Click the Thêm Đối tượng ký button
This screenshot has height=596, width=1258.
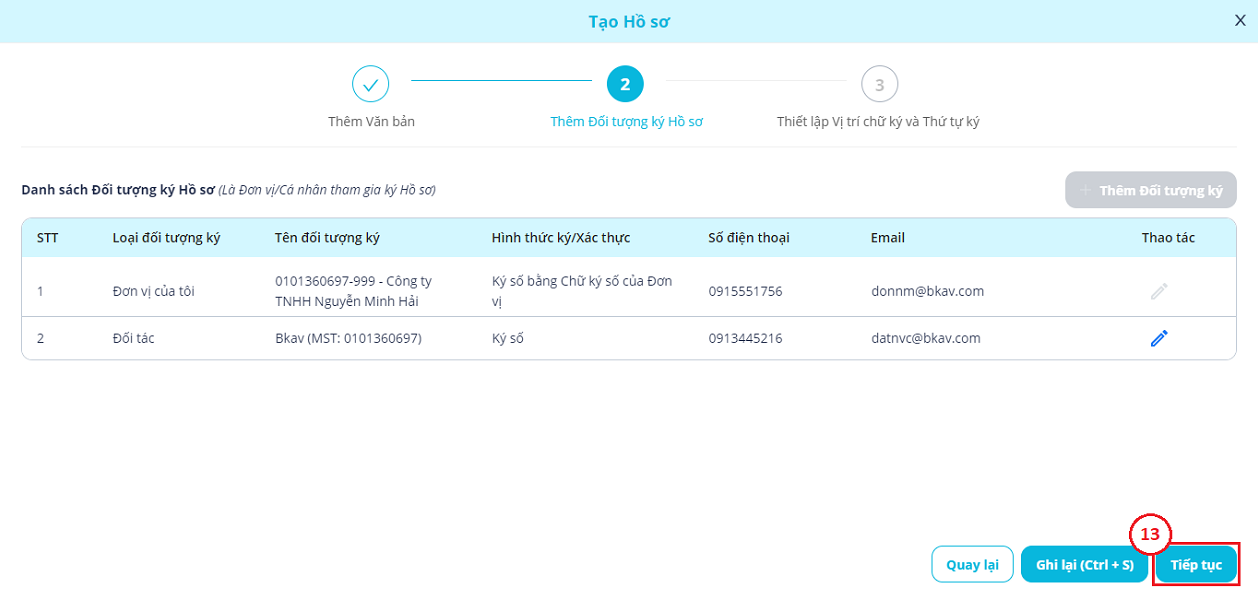tap(1151, 189)
